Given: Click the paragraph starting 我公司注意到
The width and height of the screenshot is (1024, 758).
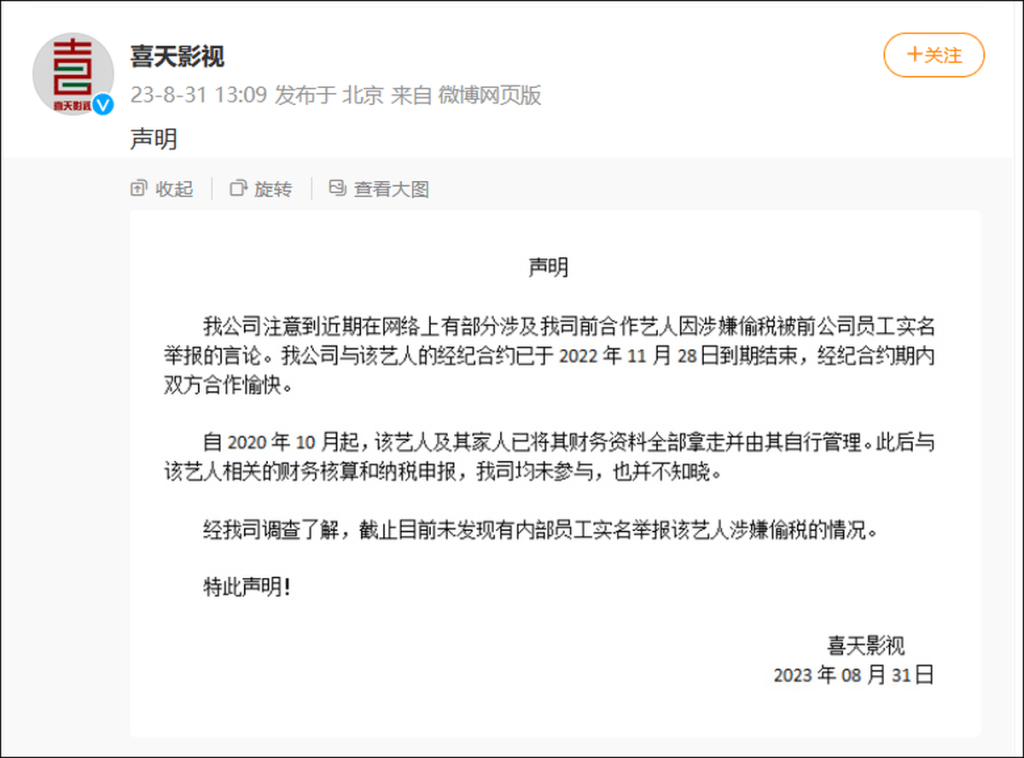Looking at the screenshot, I should [549, 355].
